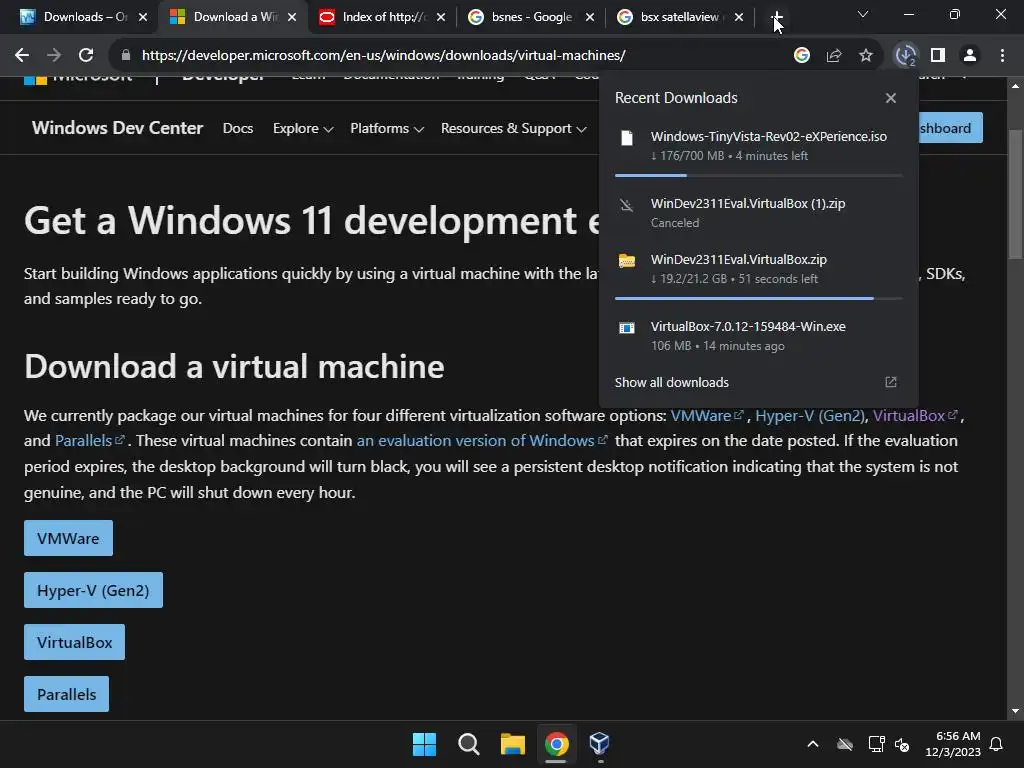The height and width of the screenshot is (768, 1024).
Task: Open the Docs menu item
Action: [238, 128]
